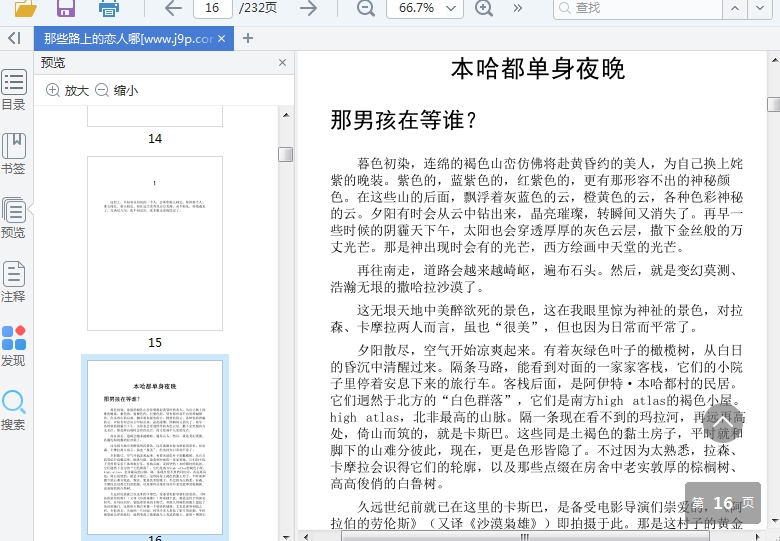Open the 注释 annotations panel

tap(14, 282)
